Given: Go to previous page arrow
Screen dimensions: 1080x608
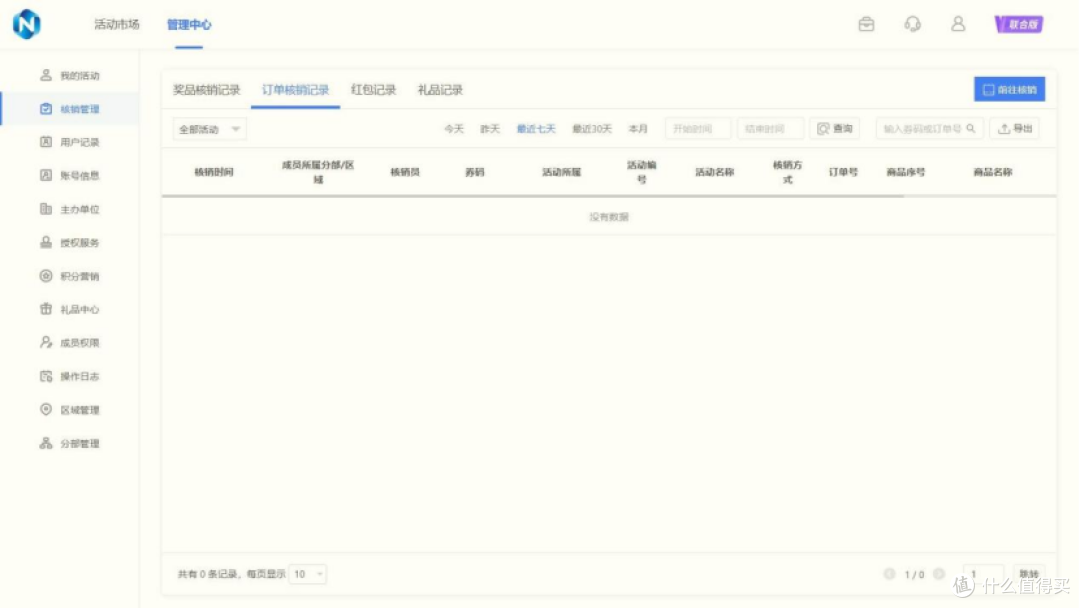Looking at the screenshot, I should tap(889, 574).
